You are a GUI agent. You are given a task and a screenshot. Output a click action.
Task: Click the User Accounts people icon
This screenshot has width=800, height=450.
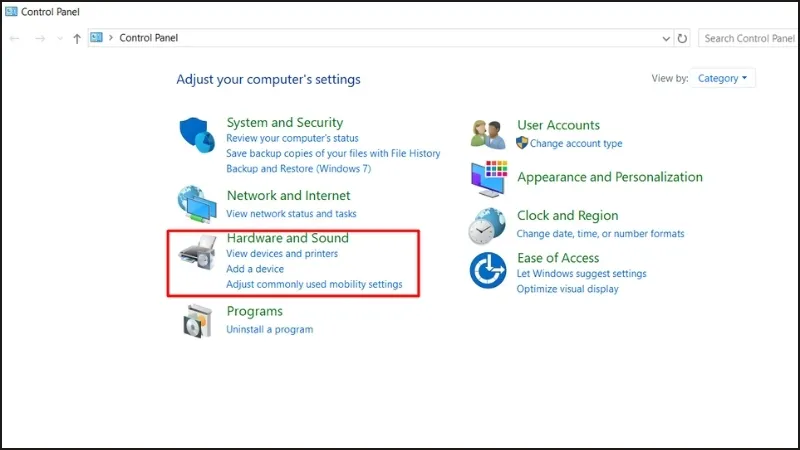coord(488,134)
